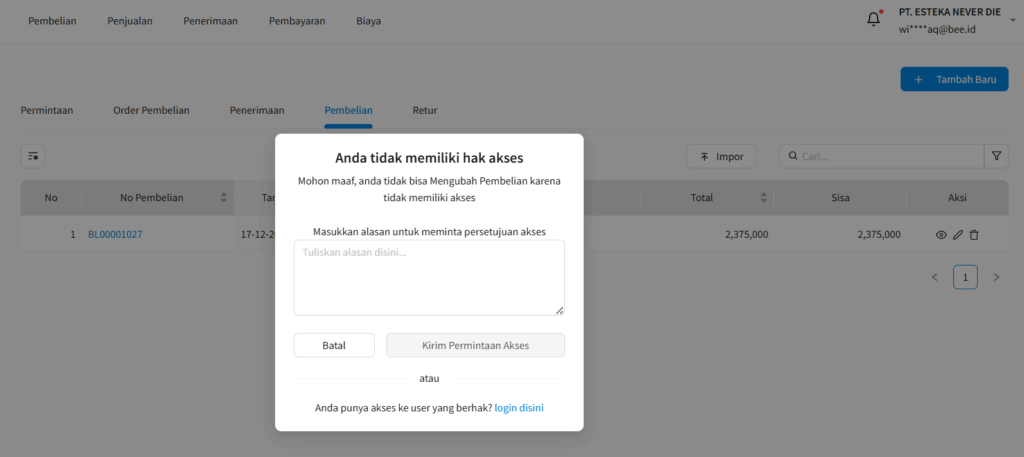
Task: Click the Impor button
Action: pos(721,157)
